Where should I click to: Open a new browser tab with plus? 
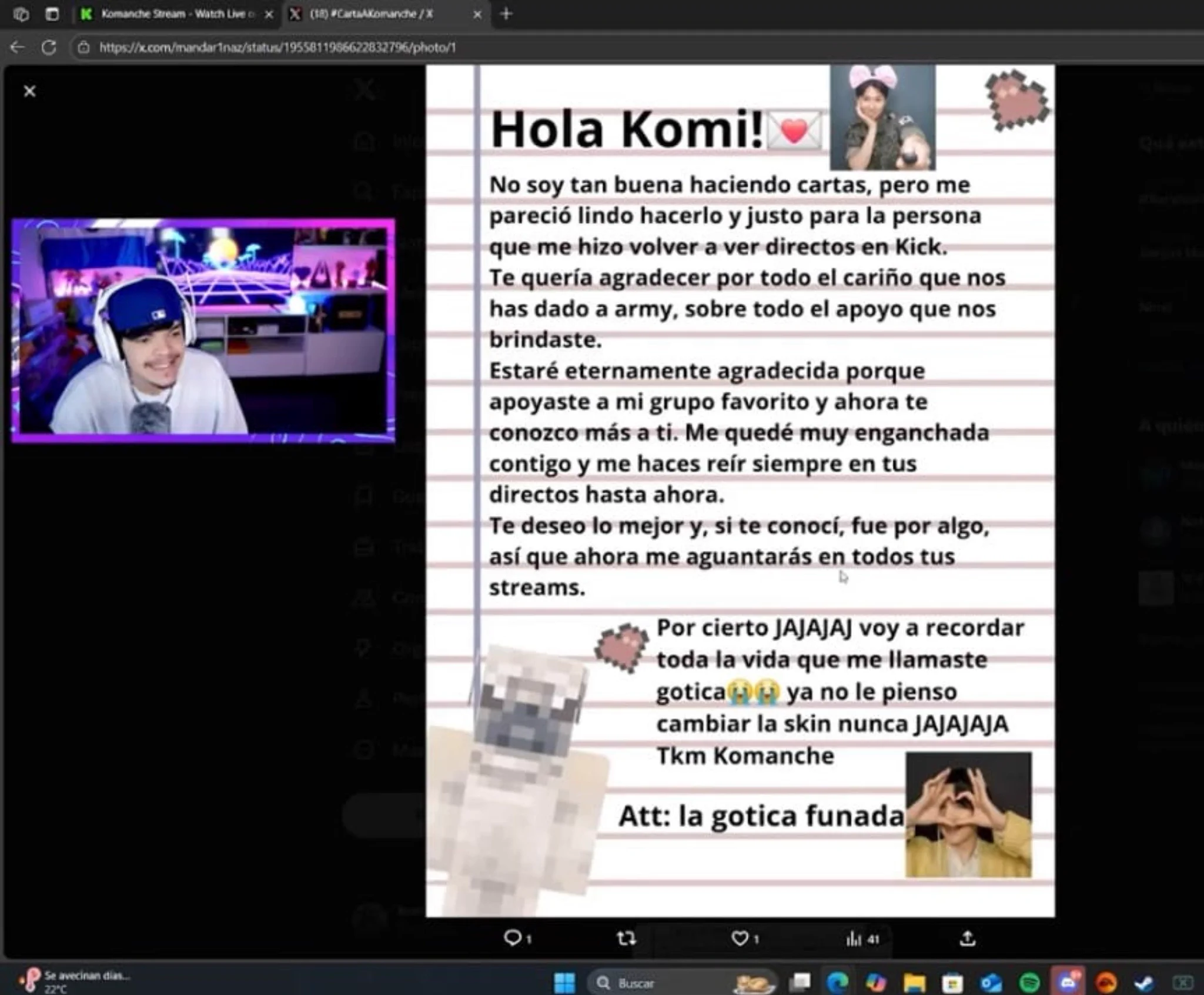point(506,14)
